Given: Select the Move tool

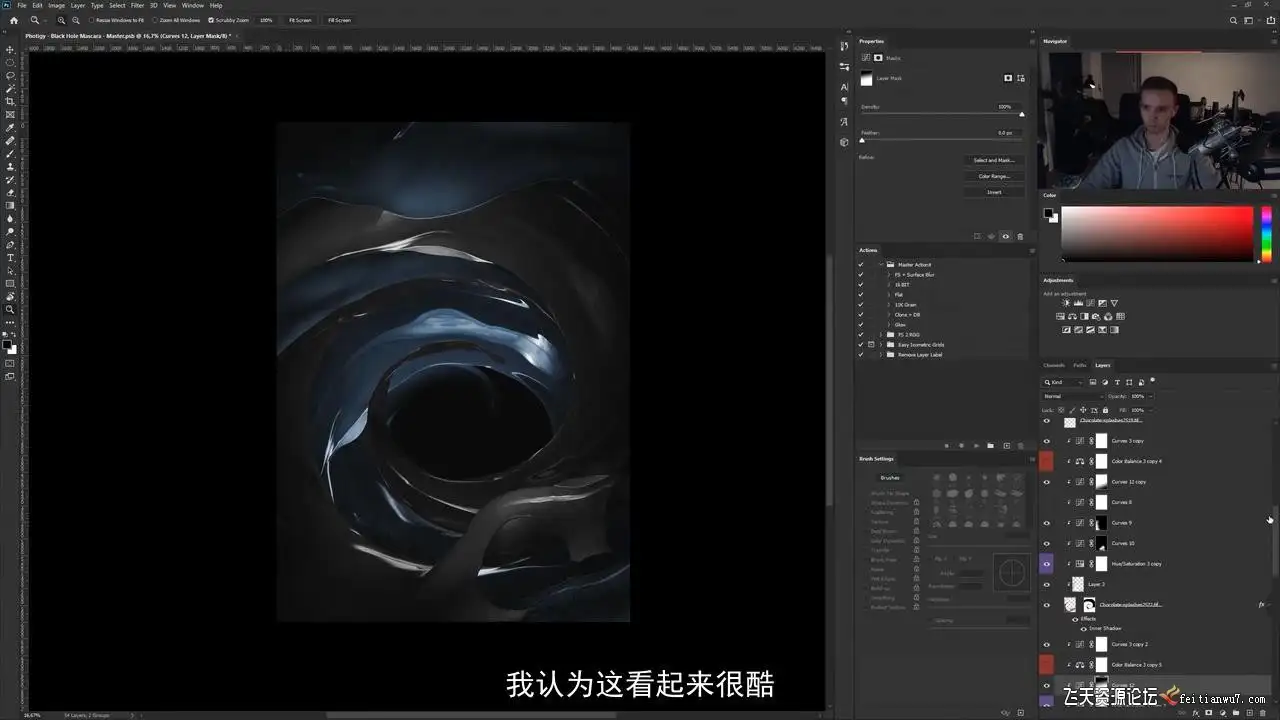Looking at the screenshot, I should (11, 49).
